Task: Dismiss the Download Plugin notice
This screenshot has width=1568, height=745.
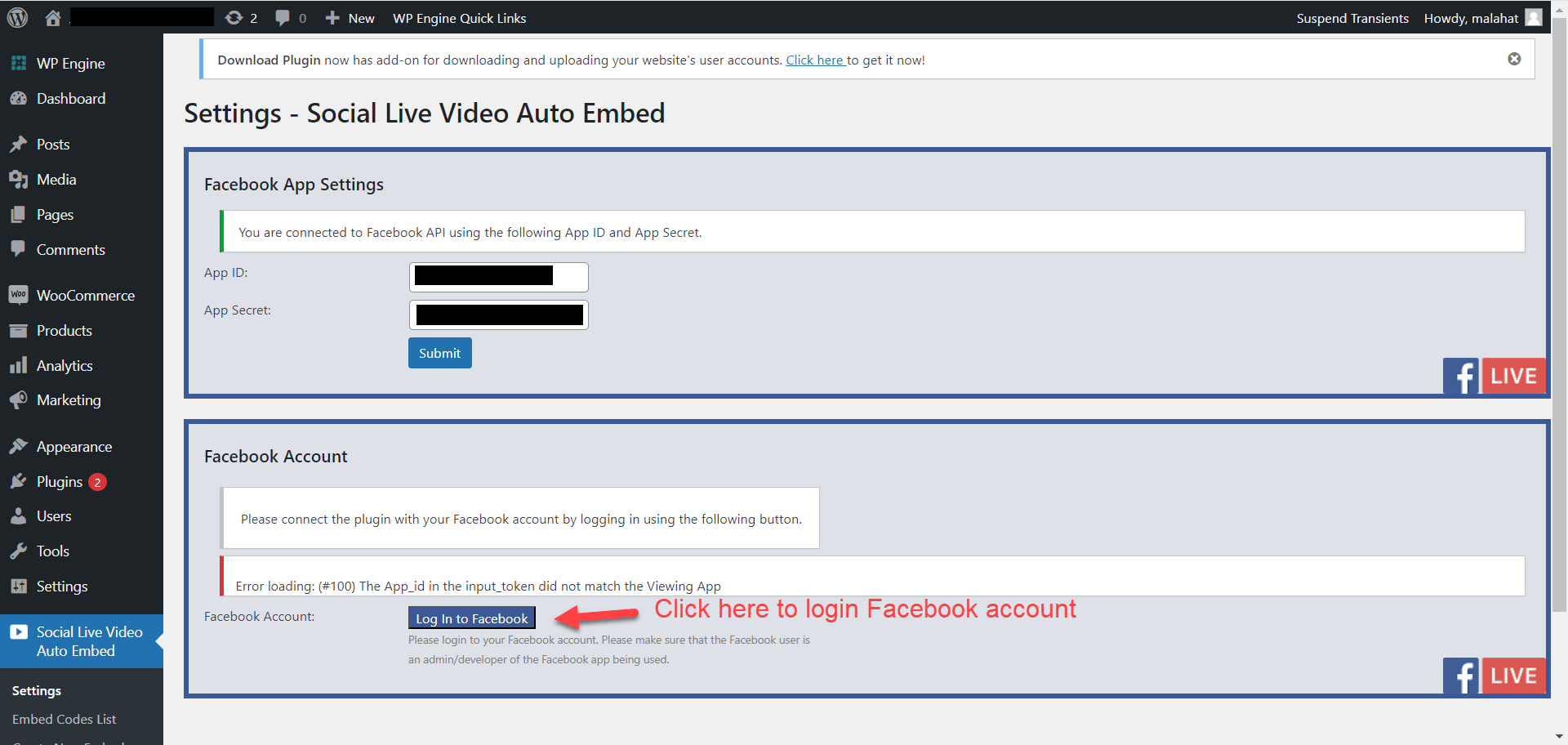Action: coord(1514,59)
